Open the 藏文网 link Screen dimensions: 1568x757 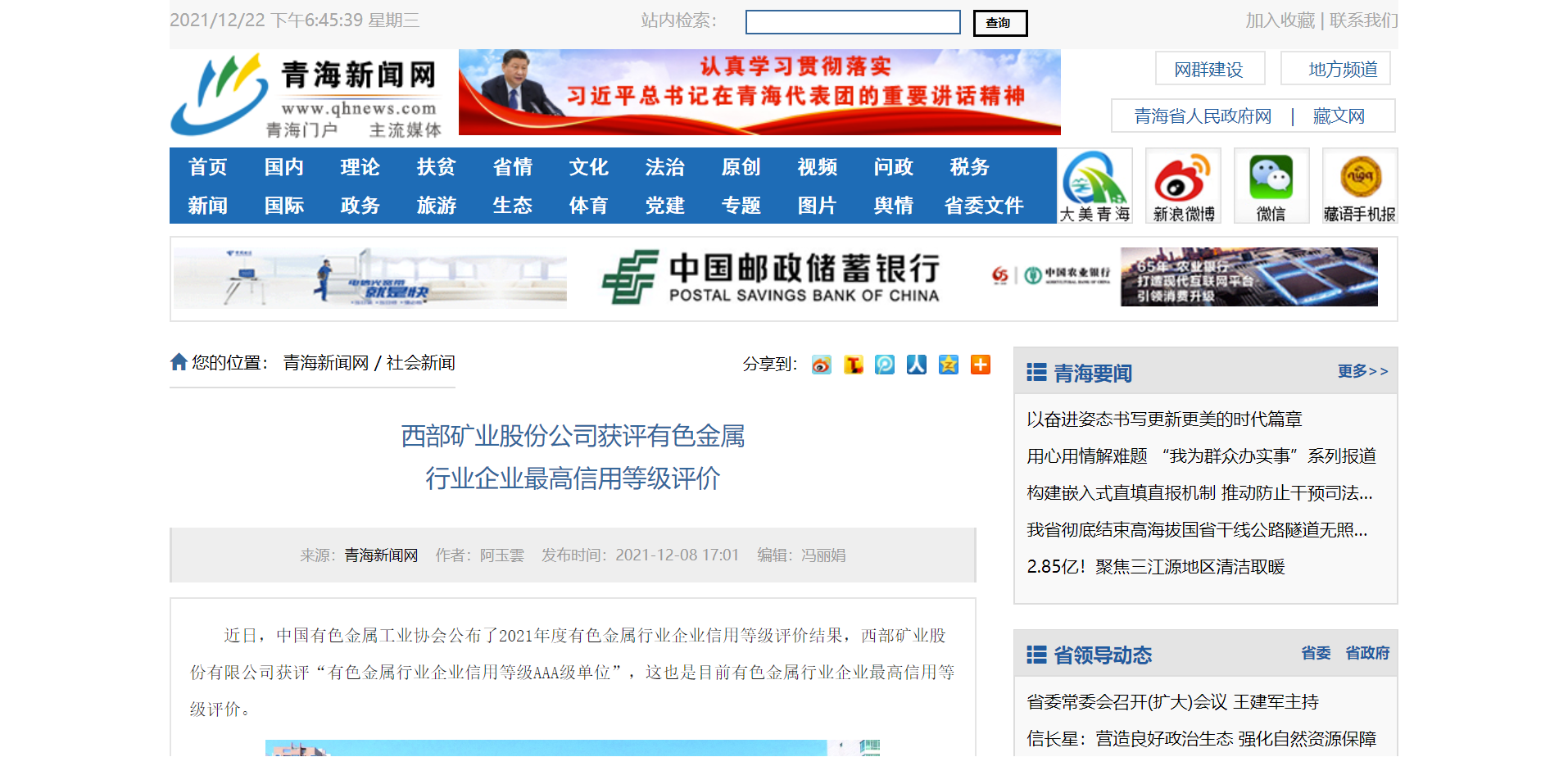[x=1339, y=116]
